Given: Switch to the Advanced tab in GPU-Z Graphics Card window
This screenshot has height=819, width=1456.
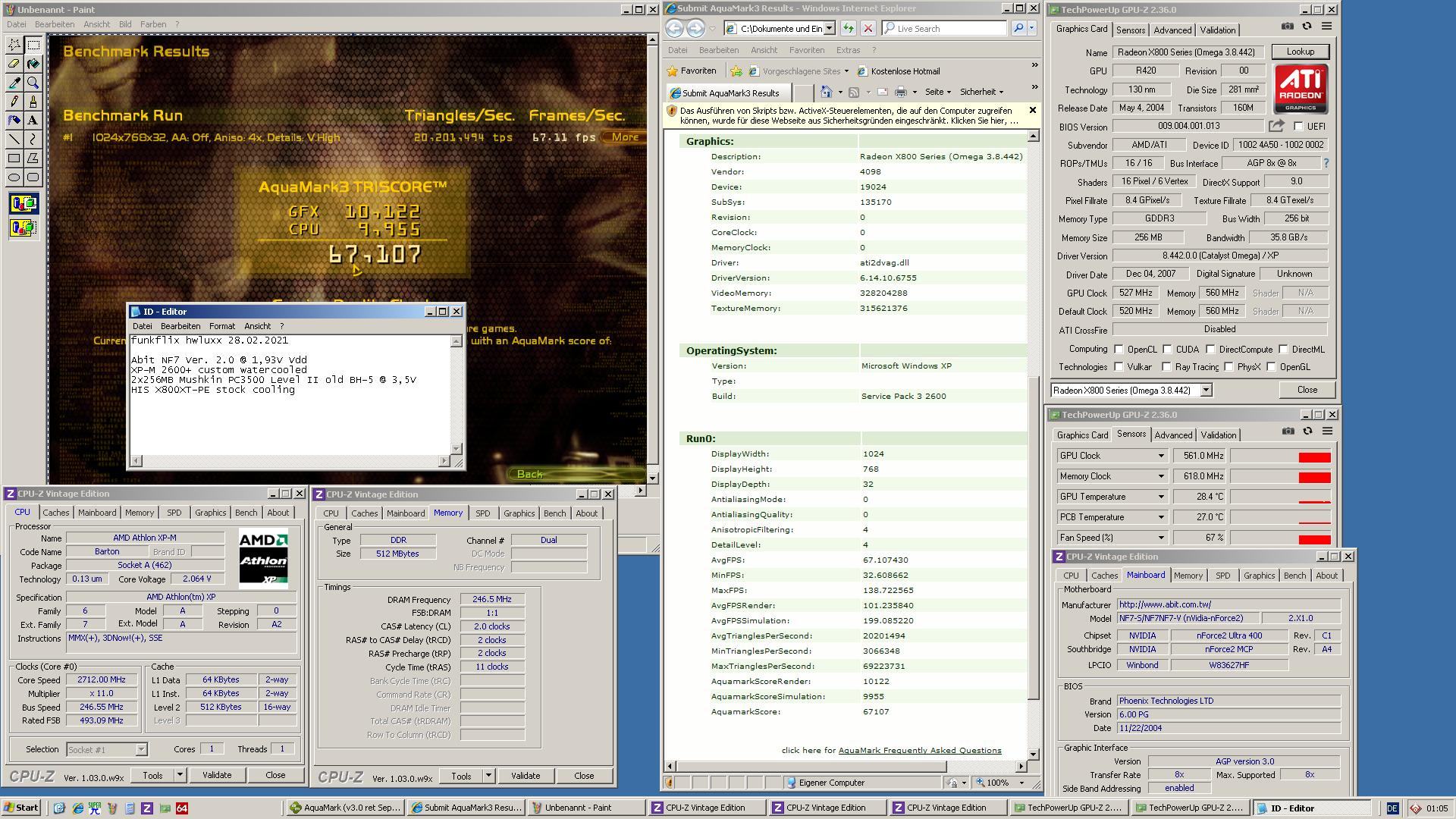Looking at the screenshot, I should click(1172, 30).
